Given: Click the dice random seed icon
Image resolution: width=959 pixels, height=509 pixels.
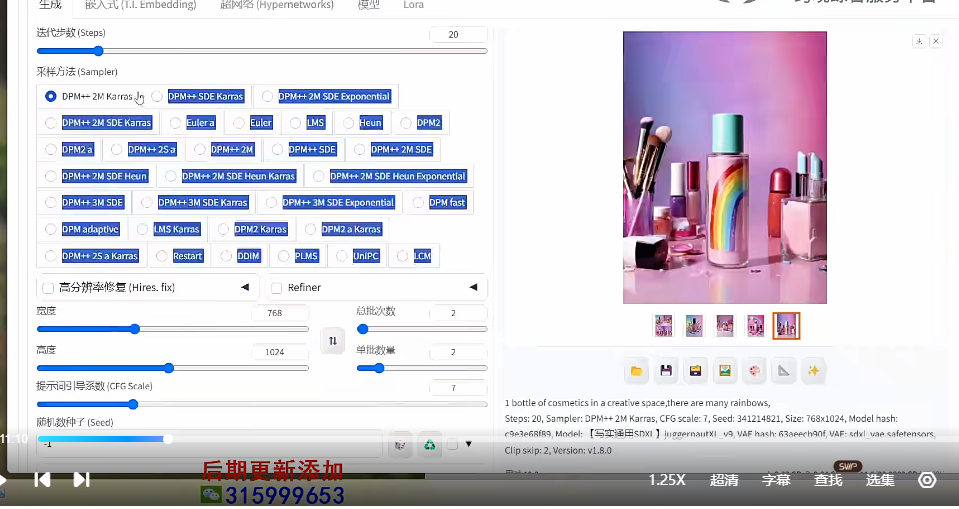Looking at the screenshot, I should [x=400, y=445].
